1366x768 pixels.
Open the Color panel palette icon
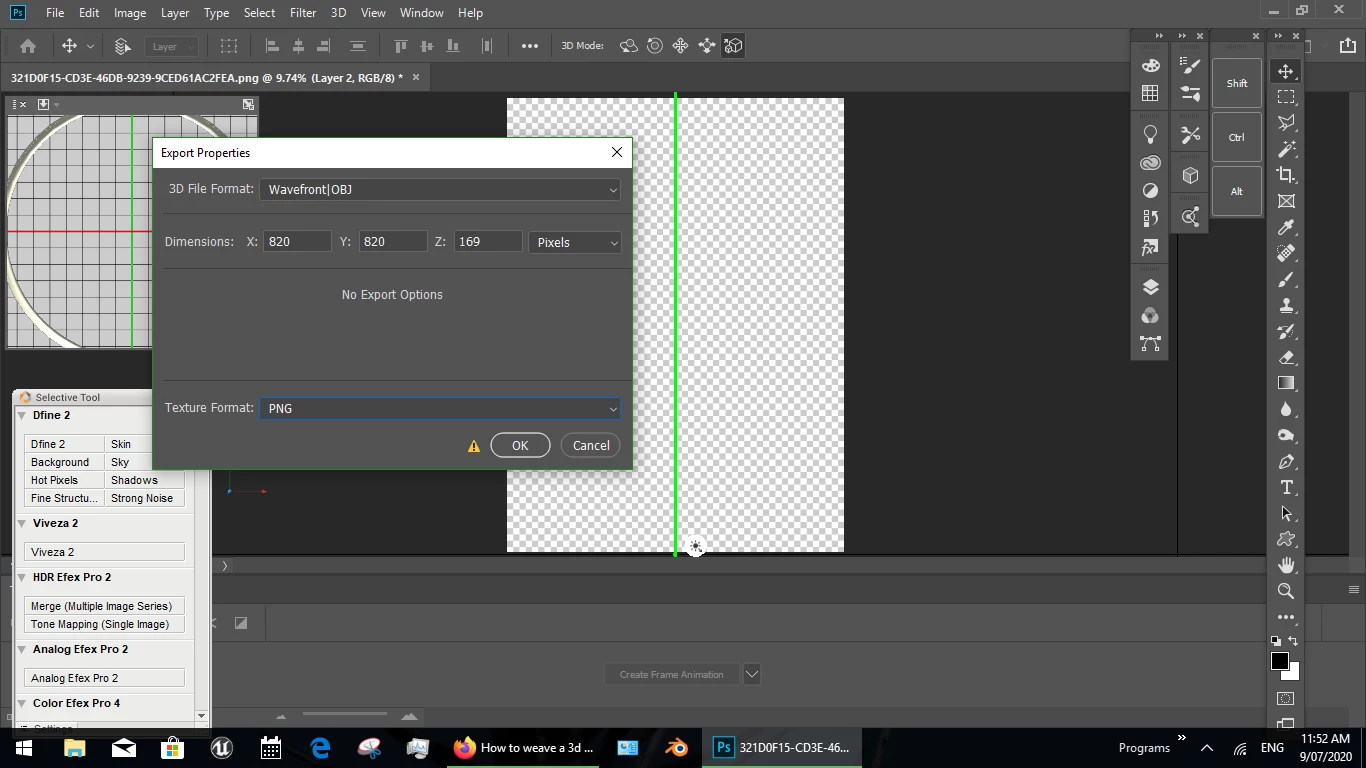1150,66
